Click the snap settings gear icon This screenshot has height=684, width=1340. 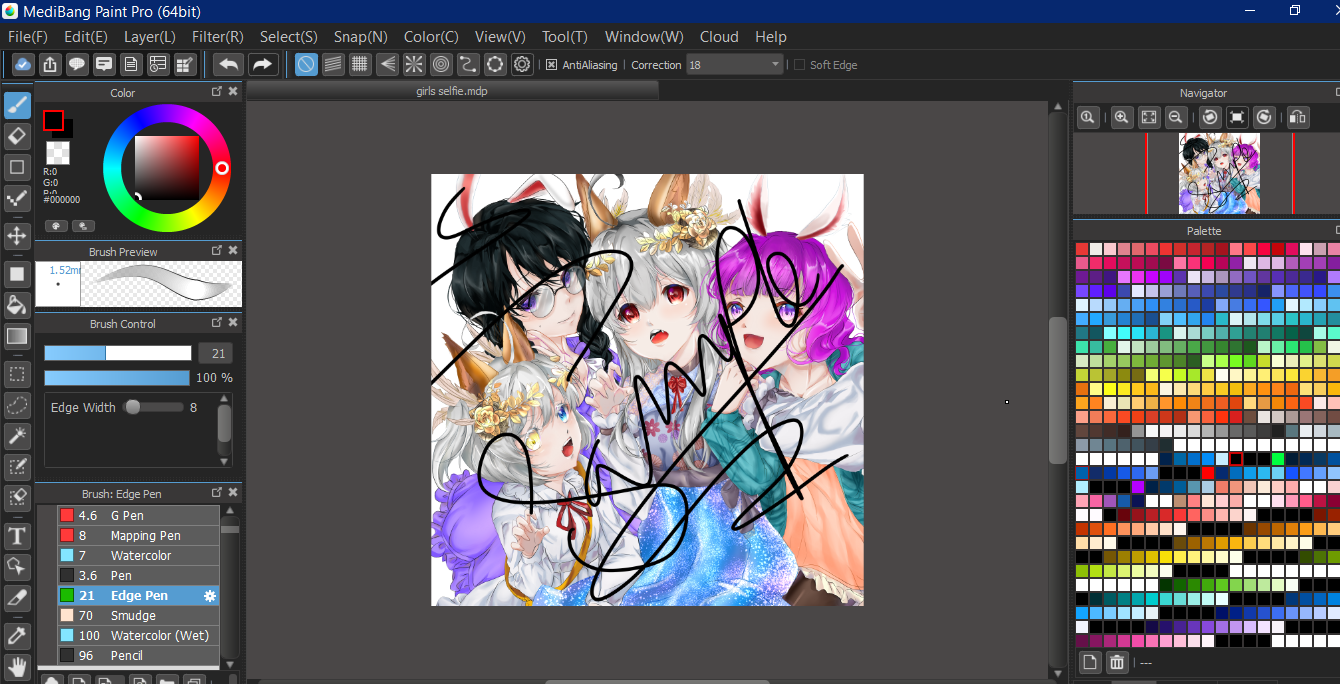click(x=521, y=64)
